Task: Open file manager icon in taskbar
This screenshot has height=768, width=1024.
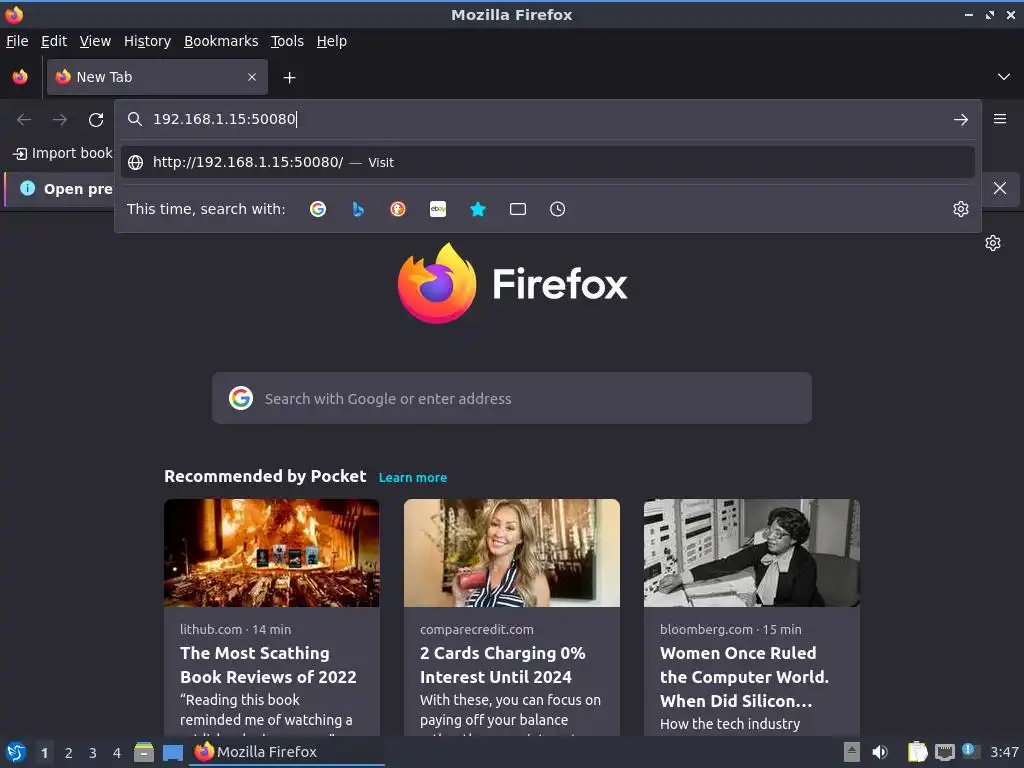Action: pos(144,752)
